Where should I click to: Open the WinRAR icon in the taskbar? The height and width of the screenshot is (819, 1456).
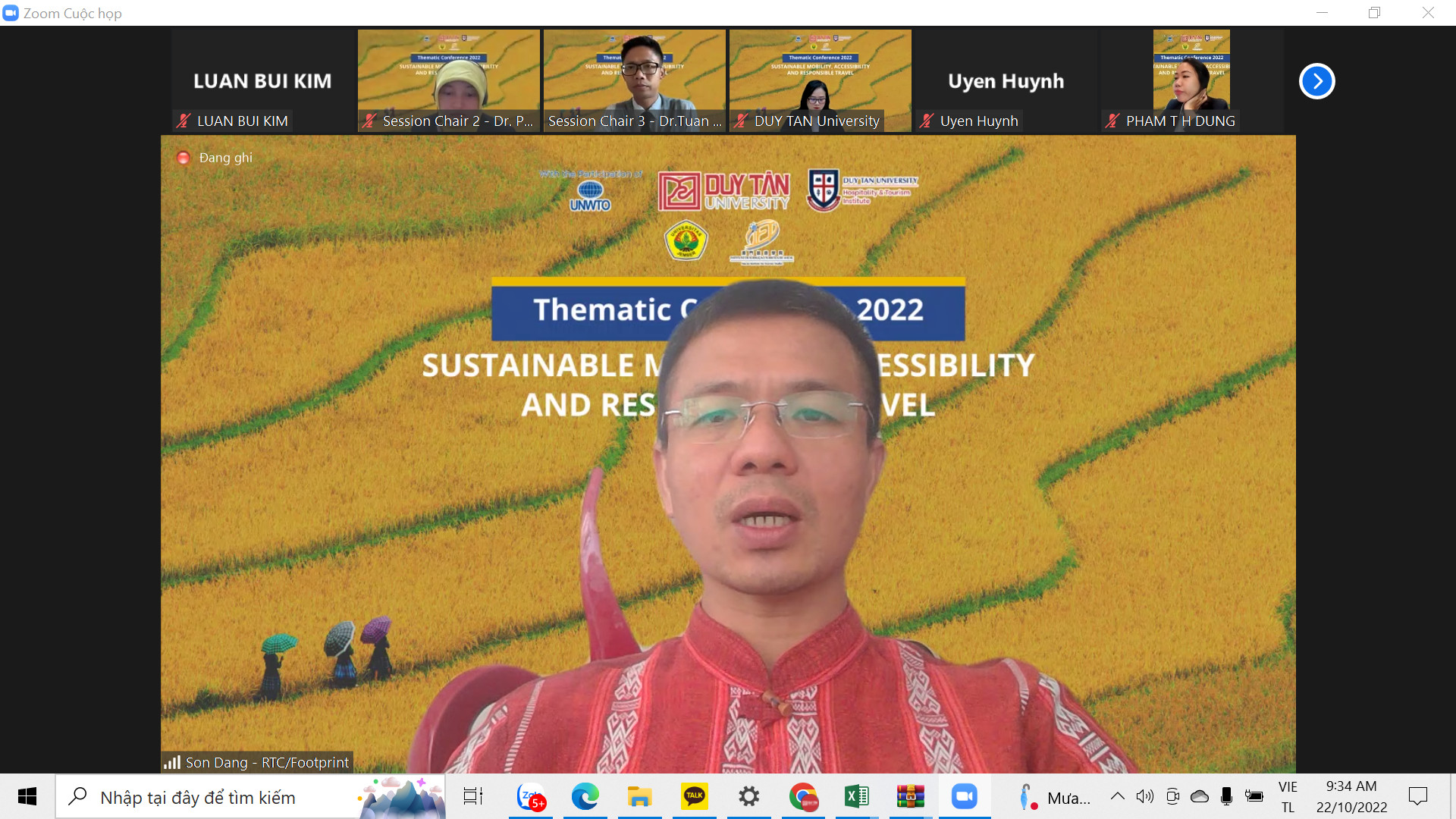[x=910, y=796]
